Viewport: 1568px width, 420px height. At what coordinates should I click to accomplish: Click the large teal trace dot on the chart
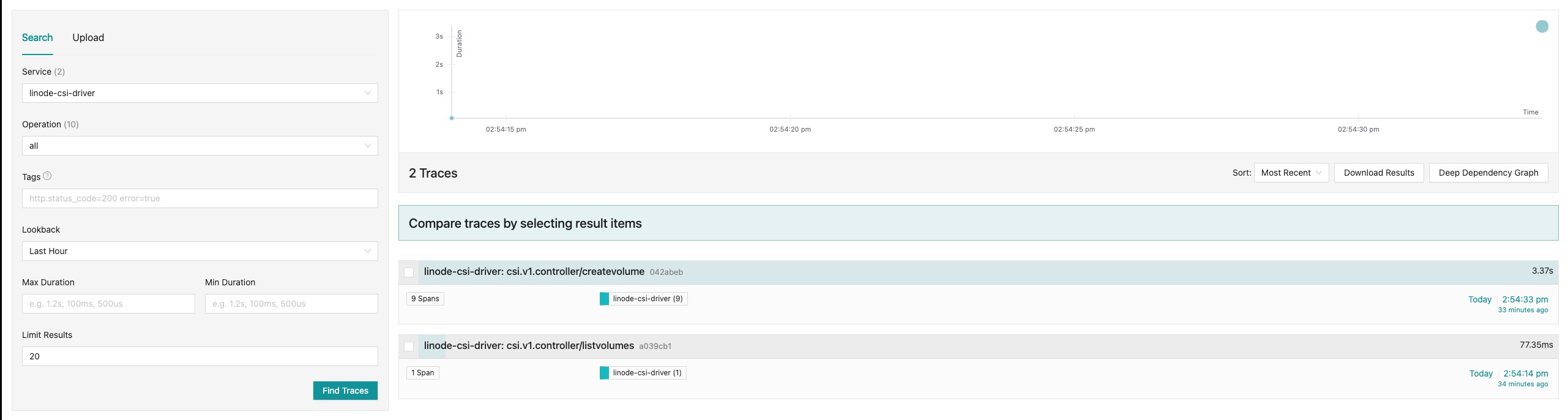(x=1542, y=26)
